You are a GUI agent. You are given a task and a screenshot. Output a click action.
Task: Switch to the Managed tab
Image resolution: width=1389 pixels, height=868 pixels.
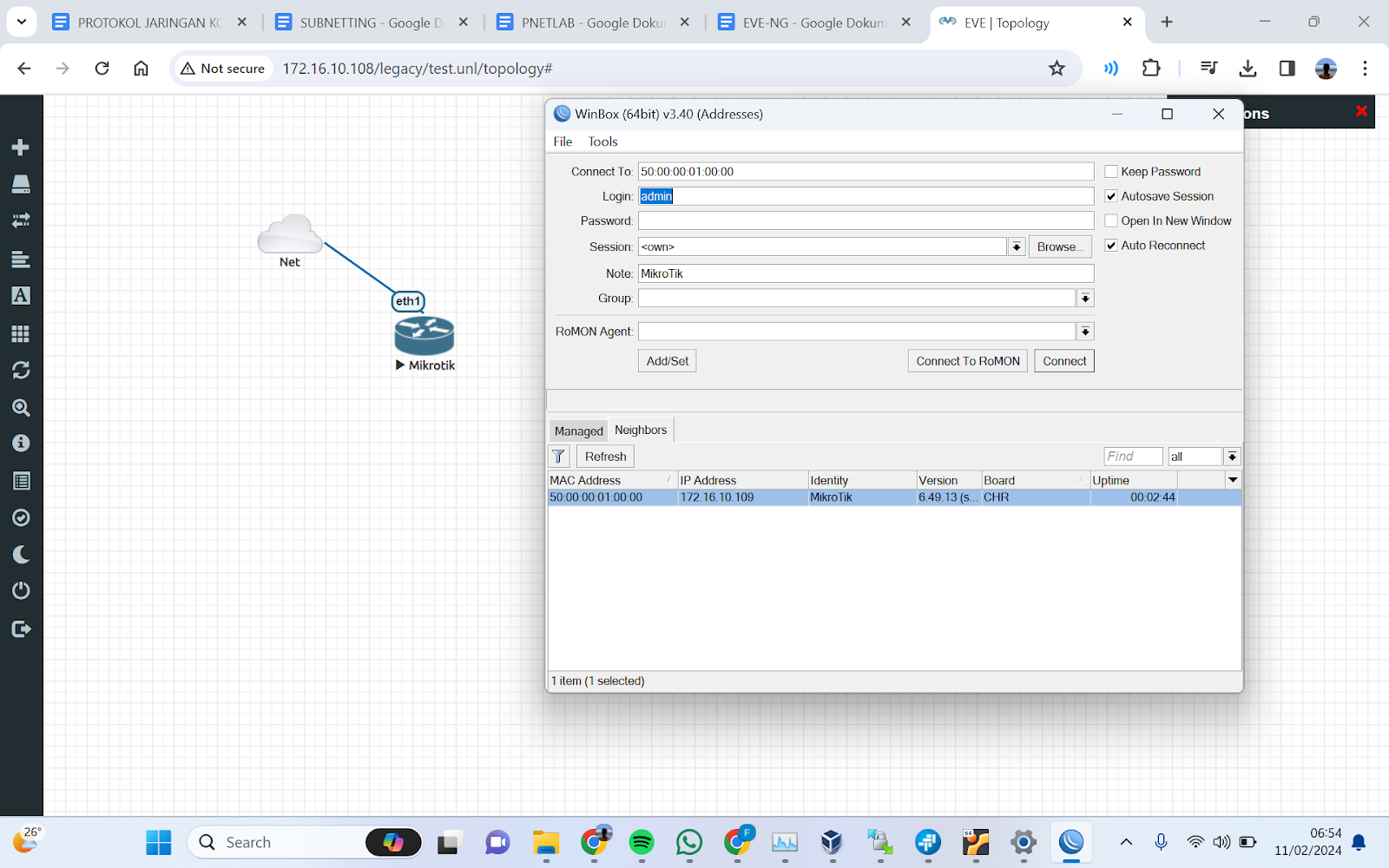coord(578,431)
